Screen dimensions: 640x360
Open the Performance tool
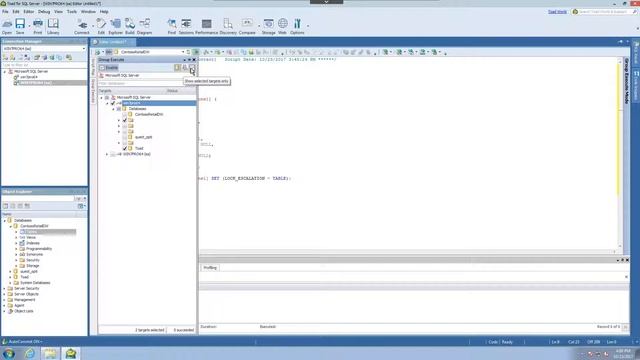207,26
